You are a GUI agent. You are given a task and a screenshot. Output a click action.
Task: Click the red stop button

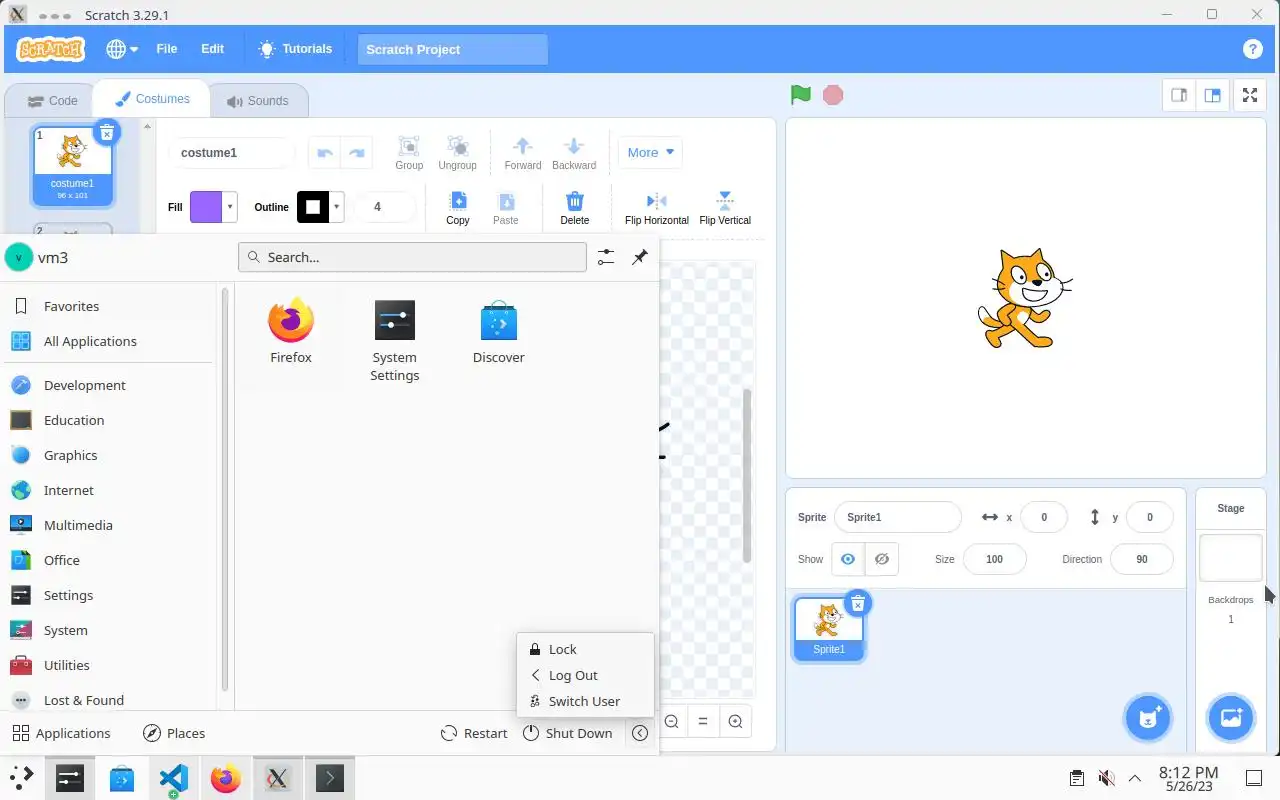point(833,95)
